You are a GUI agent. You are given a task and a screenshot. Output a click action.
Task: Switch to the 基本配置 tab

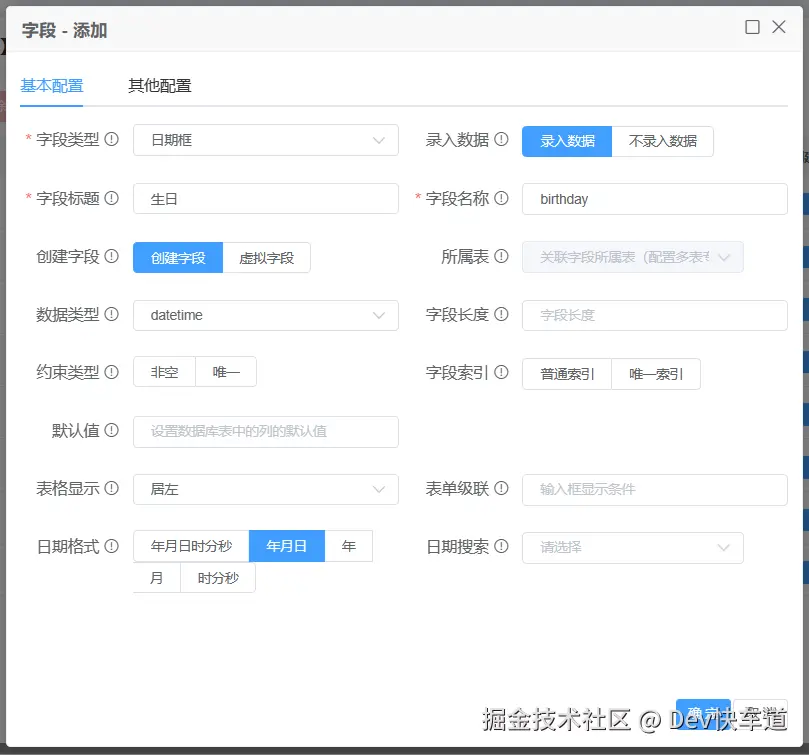point(52,86)
